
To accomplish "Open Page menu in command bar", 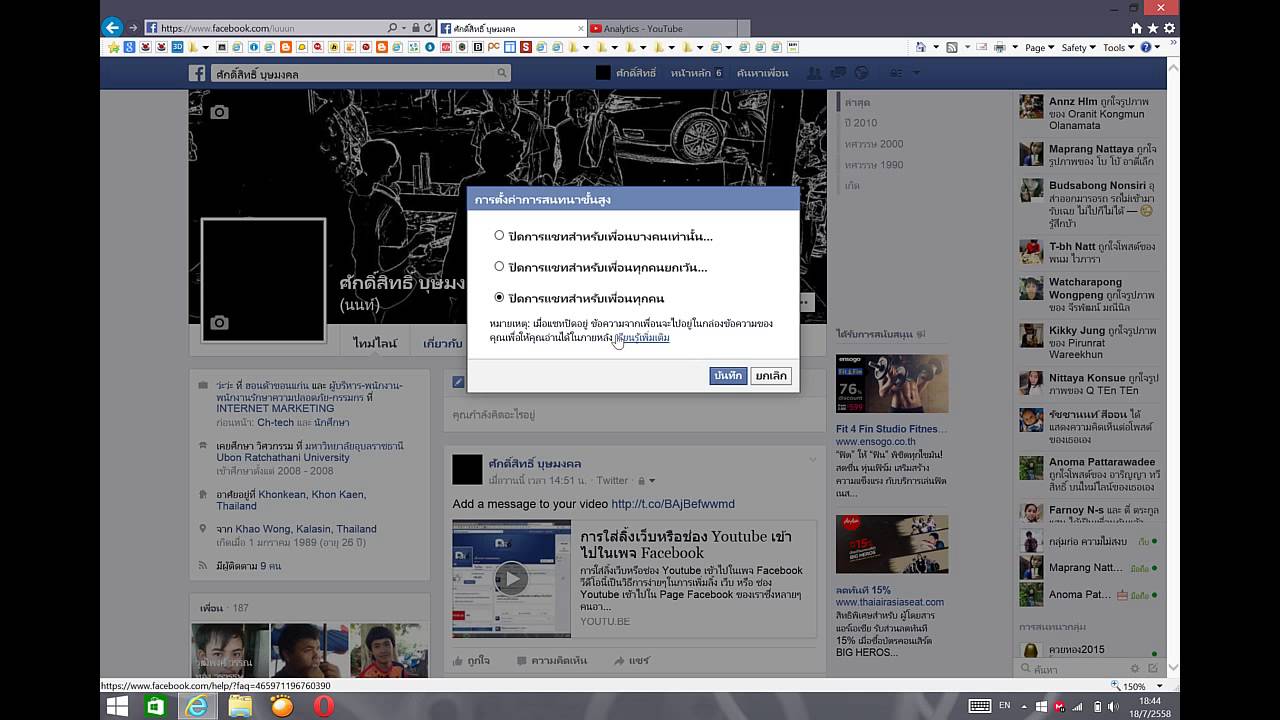I will 1039,47.
